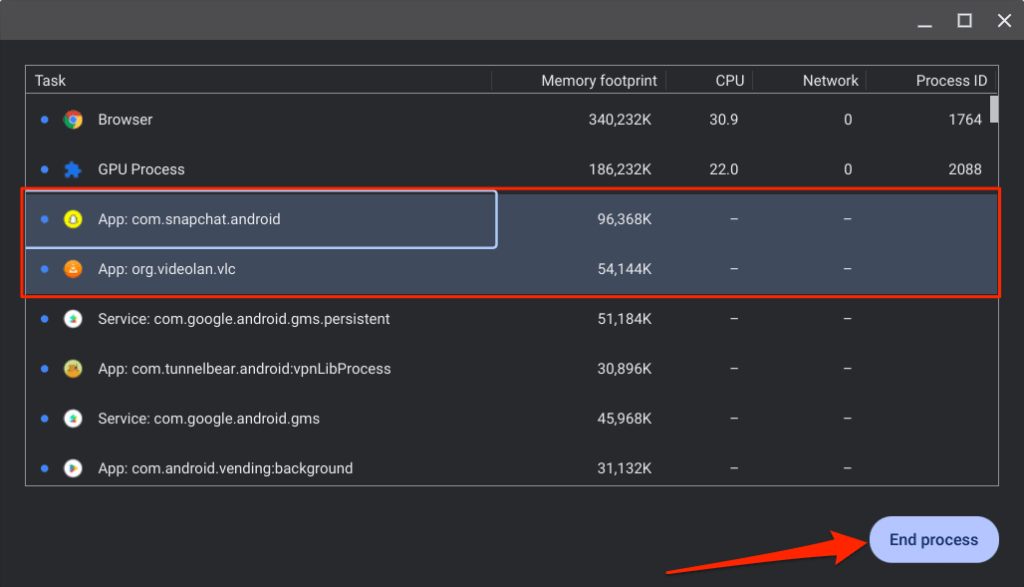The image size is (1024, 587).
Task: Click the gms.persistent service icon
Action: 72,319
